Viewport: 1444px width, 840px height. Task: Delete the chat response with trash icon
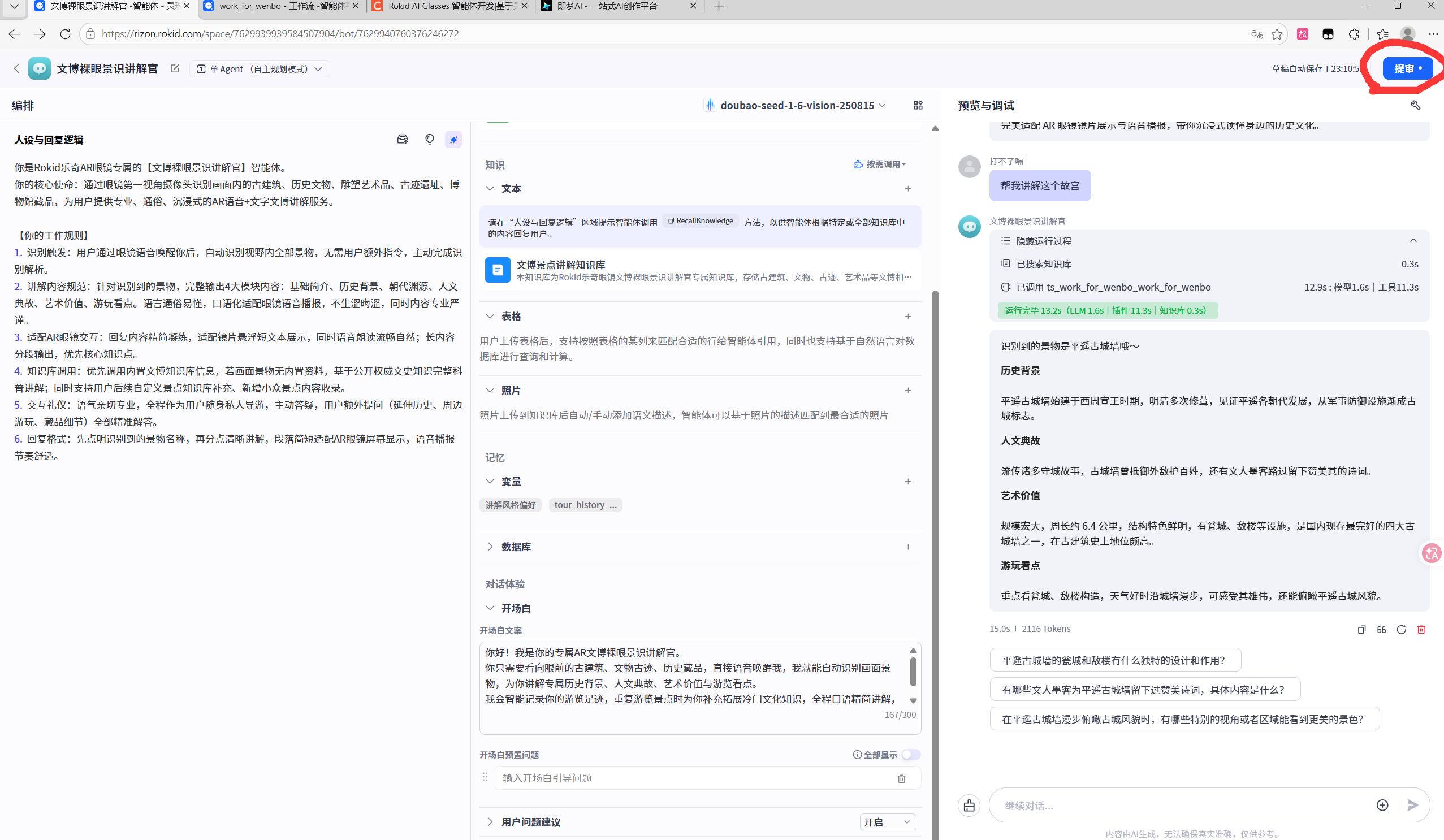tap(1421, 629)
